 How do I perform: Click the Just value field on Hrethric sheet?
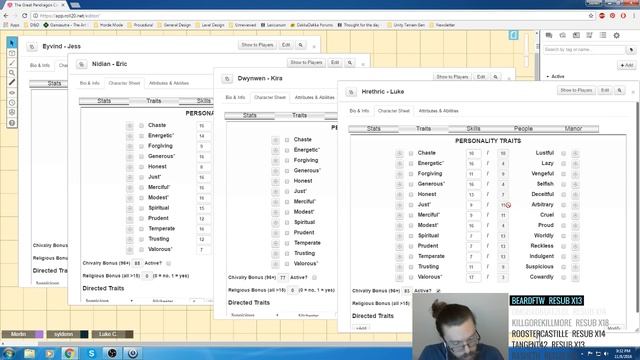click(473, 205)
